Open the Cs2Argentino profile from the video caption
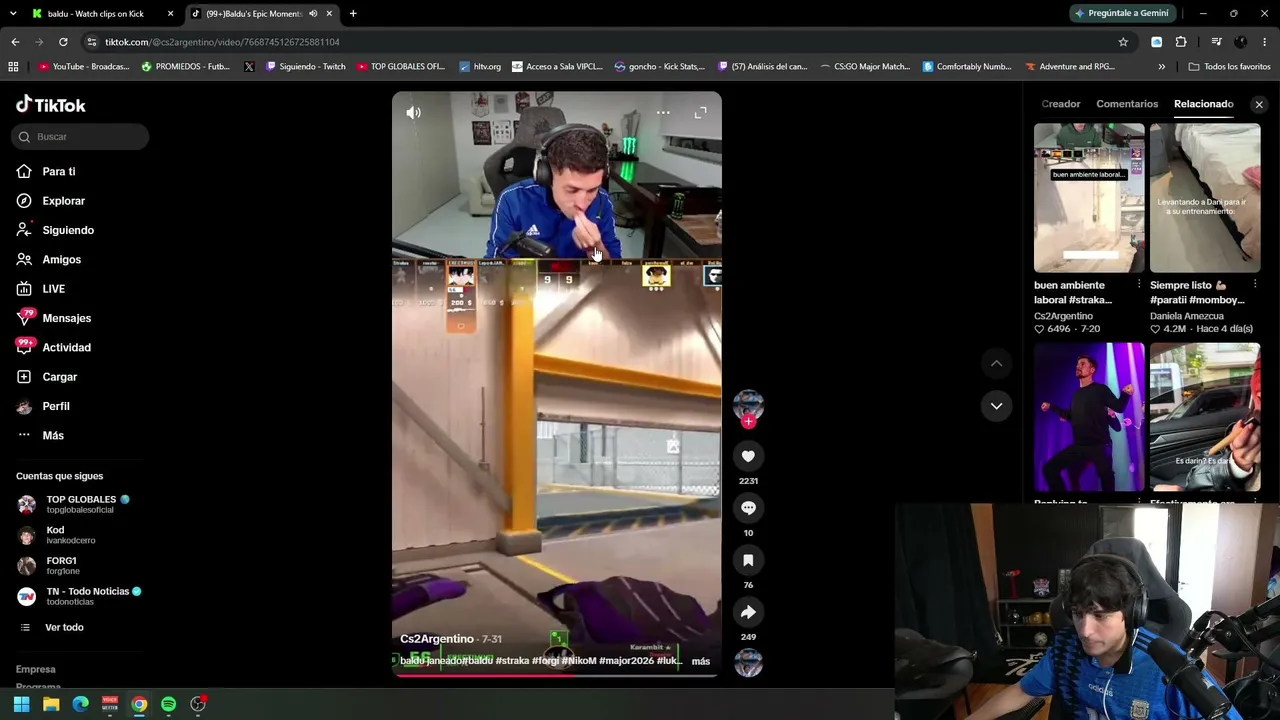This screenshot has height=720, width=1280. [x=437, y=639]
